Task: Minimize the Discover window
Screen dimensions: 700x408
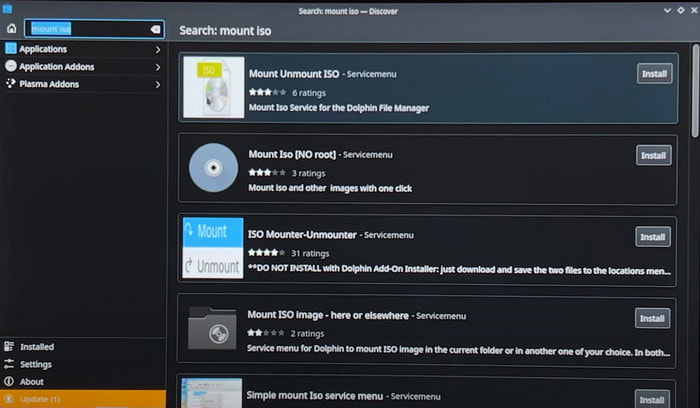Action: (x=667, y=10)
